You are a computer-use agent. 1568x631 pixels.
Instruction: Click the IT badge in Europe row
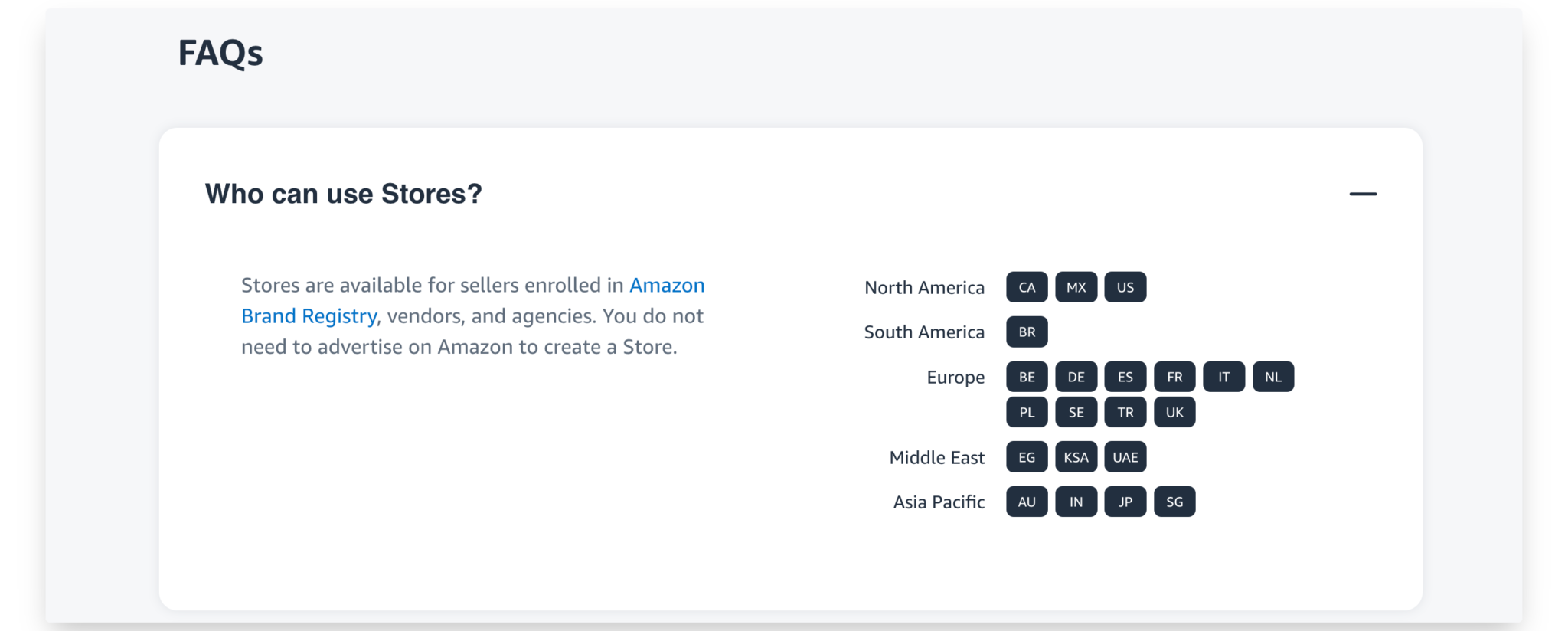(x=1223, y=376)
